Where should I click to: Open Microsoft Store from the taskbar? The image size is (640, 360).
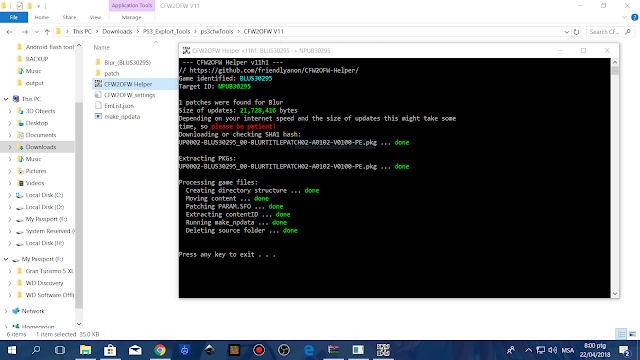(x=110, y=350)
